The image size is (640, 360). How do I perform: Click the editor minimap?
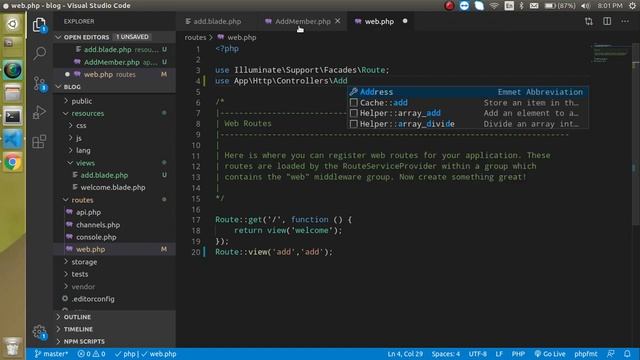click(x=610, y=53)
